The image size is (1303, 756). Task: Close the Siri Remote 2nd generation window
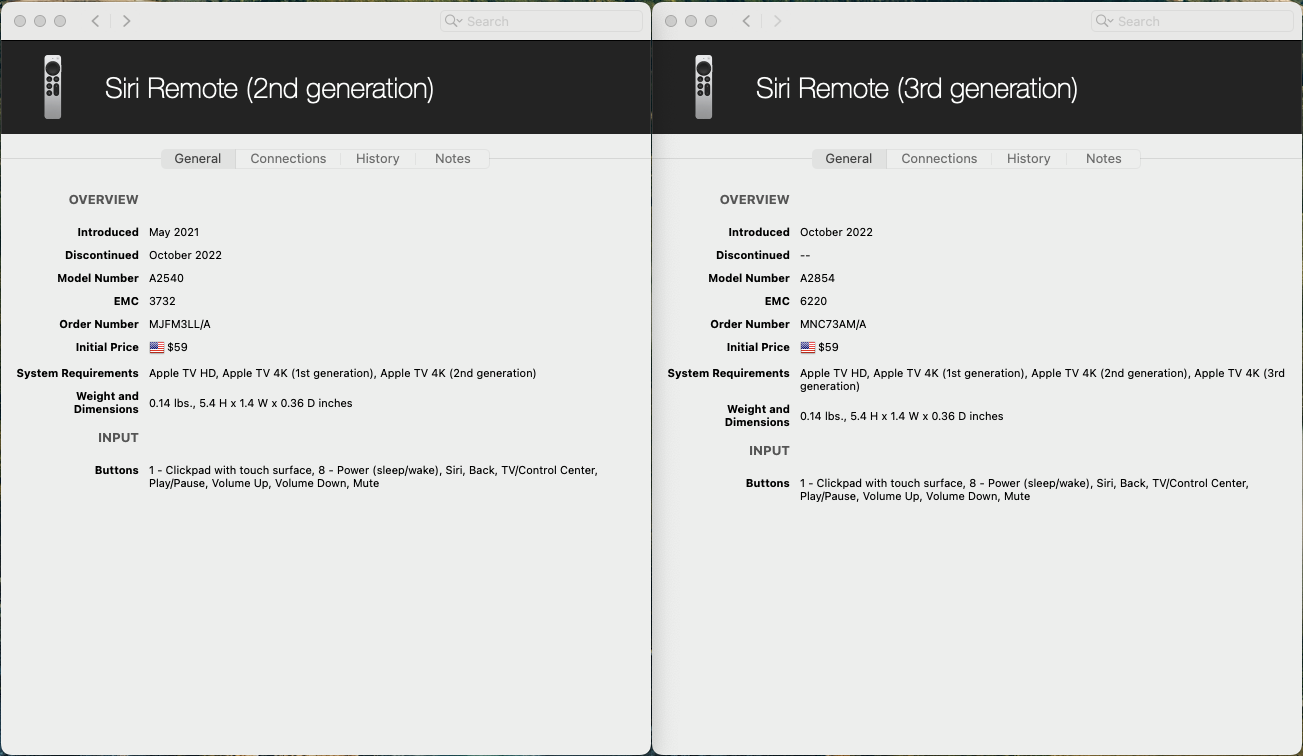point(20,21)
